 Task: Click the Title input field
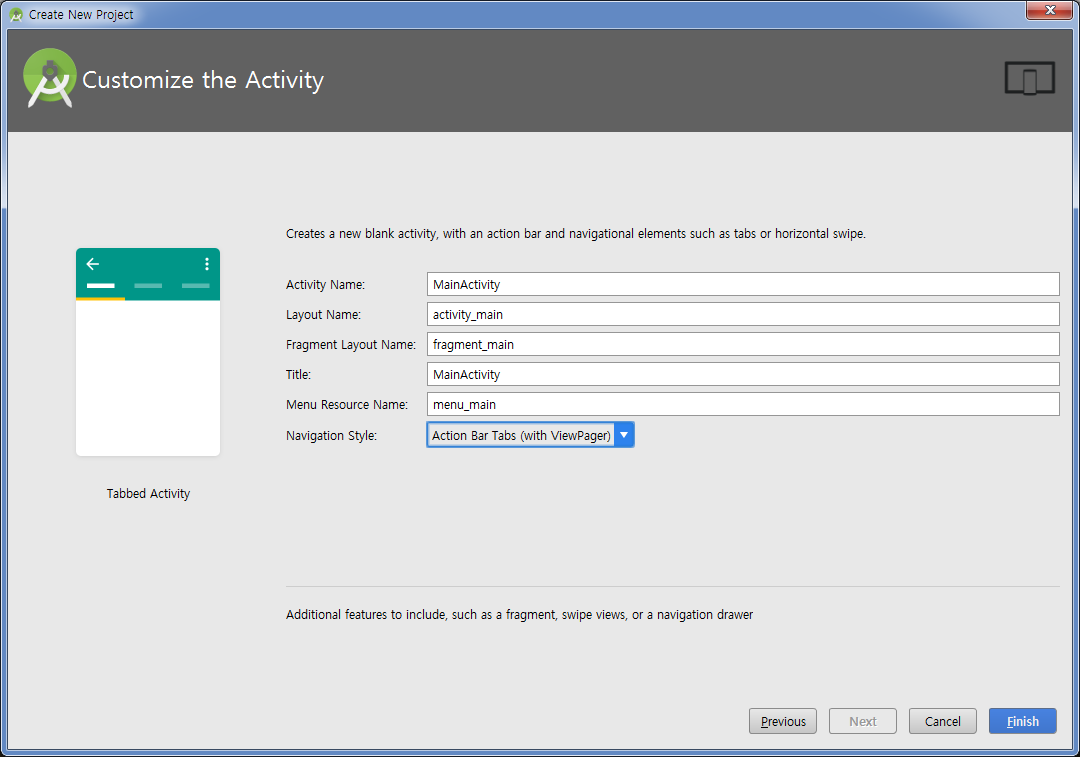click(742, 375)
